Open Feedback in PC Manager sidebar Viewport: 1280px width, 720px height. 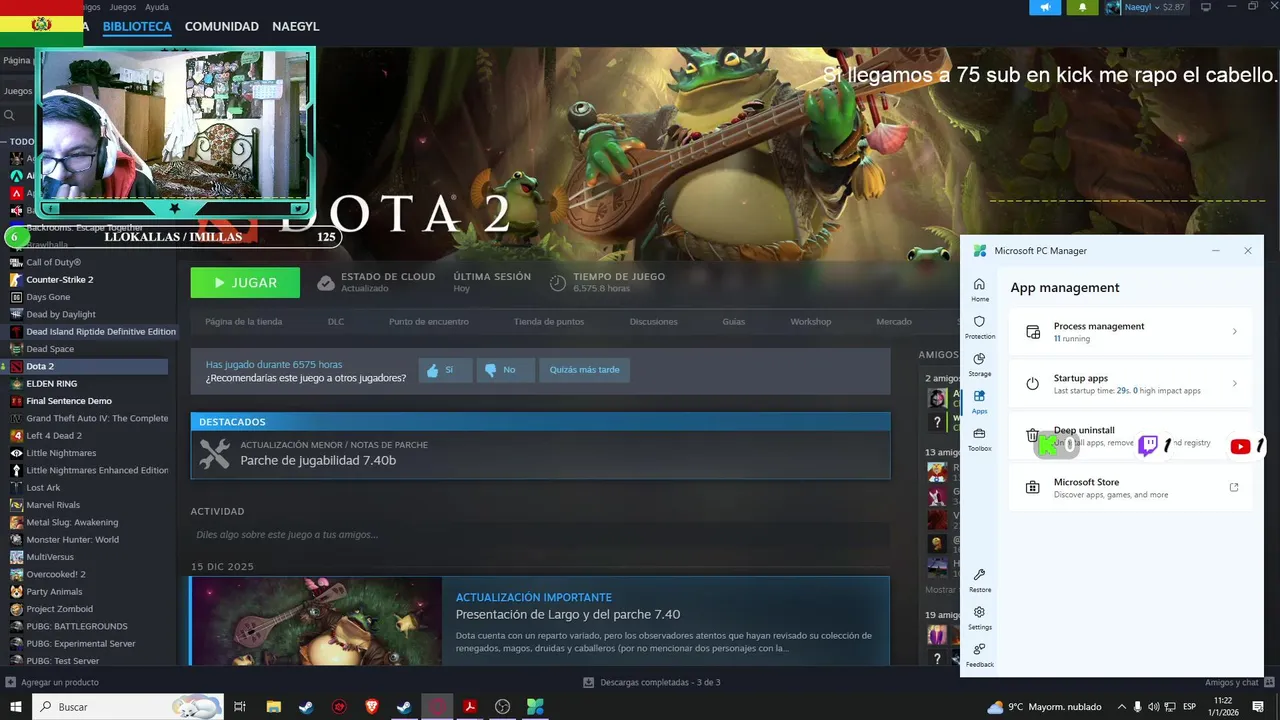(x=980, y=654)
